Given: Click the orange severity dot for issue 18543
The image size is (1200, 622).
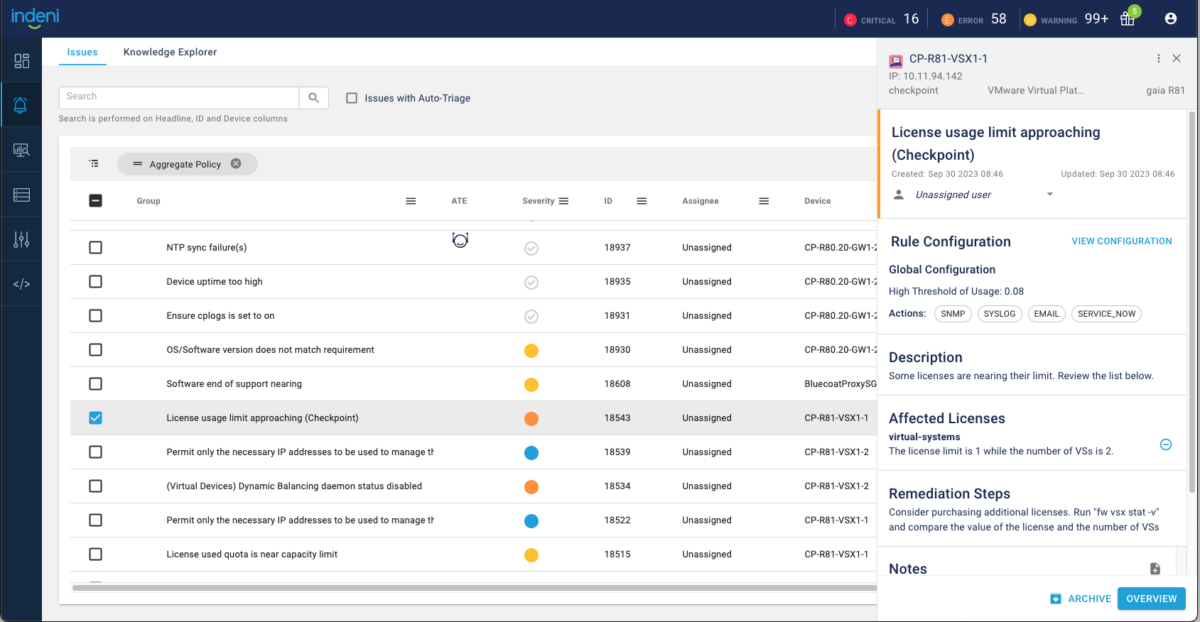Looking at the screenshot, I should pos(531,417).
